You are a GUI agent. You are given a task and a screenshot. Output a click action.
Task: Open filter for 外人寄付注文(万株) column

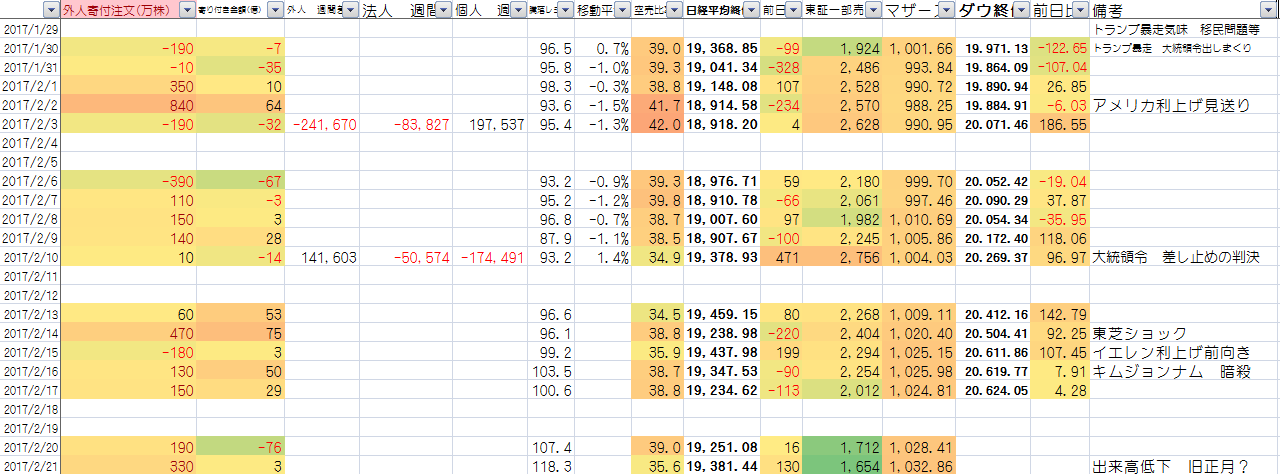186,11
